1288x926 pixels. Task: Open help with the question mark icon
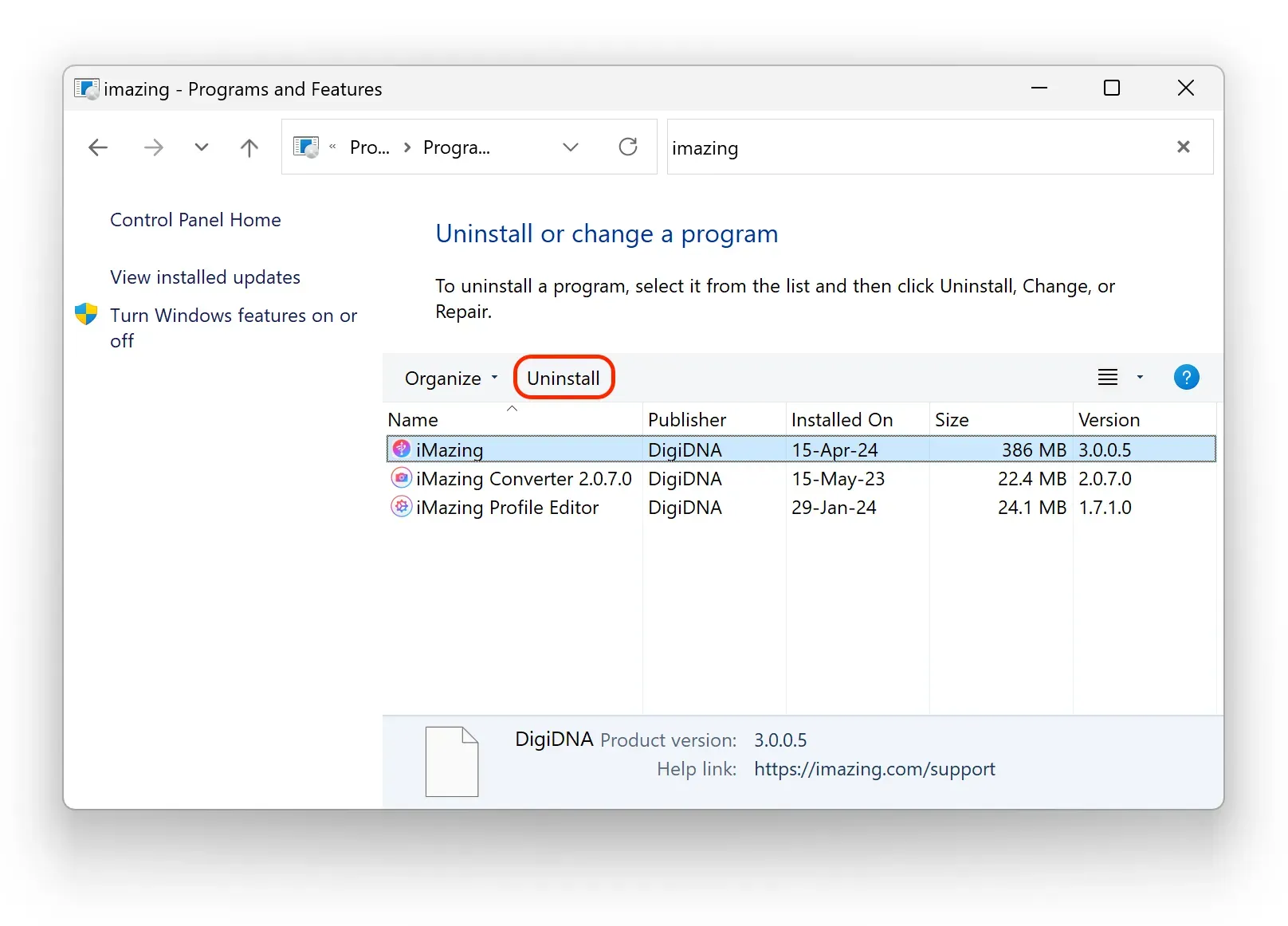coord(1187,377)
